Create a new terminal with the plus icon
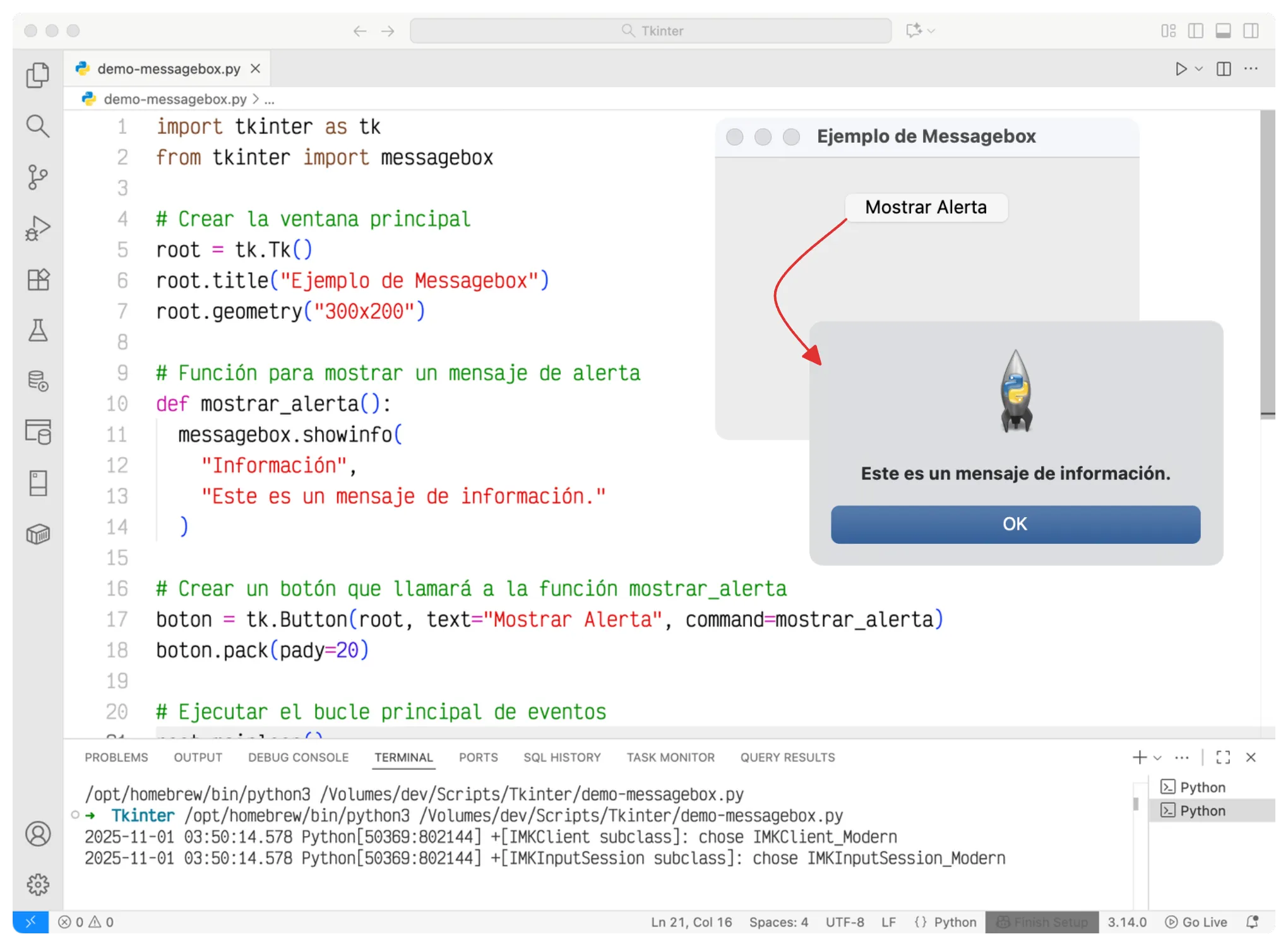 (x=1139, y=757)
